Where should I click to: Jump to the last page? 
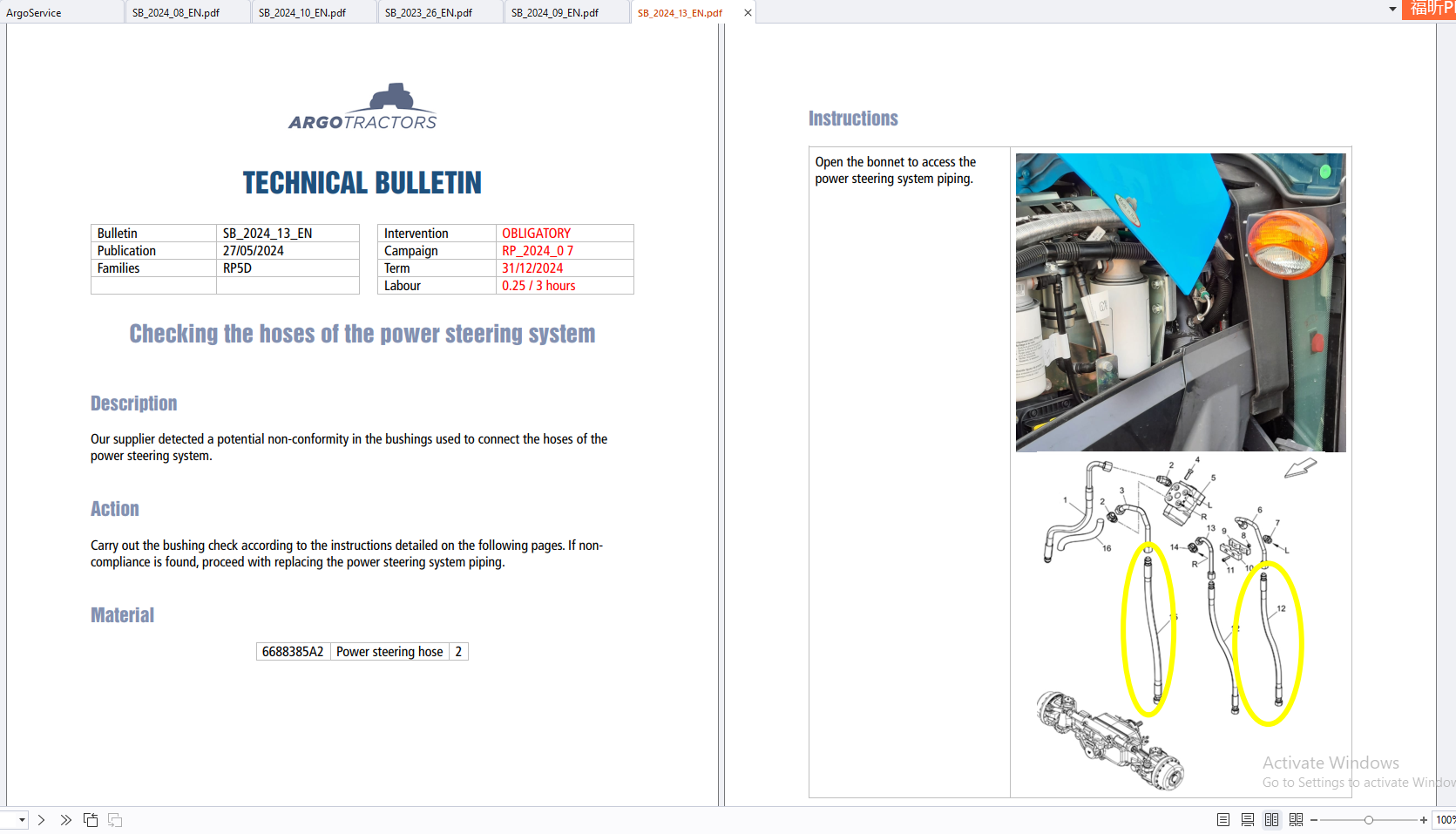click(x=65, y=820)
